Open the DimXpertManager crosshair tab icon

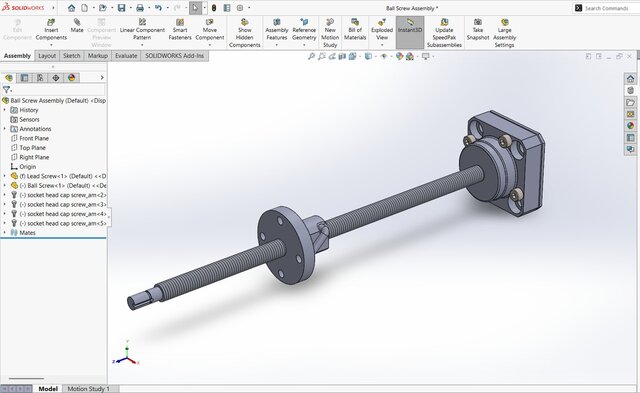pyautogui.click(x=56, y=78)
